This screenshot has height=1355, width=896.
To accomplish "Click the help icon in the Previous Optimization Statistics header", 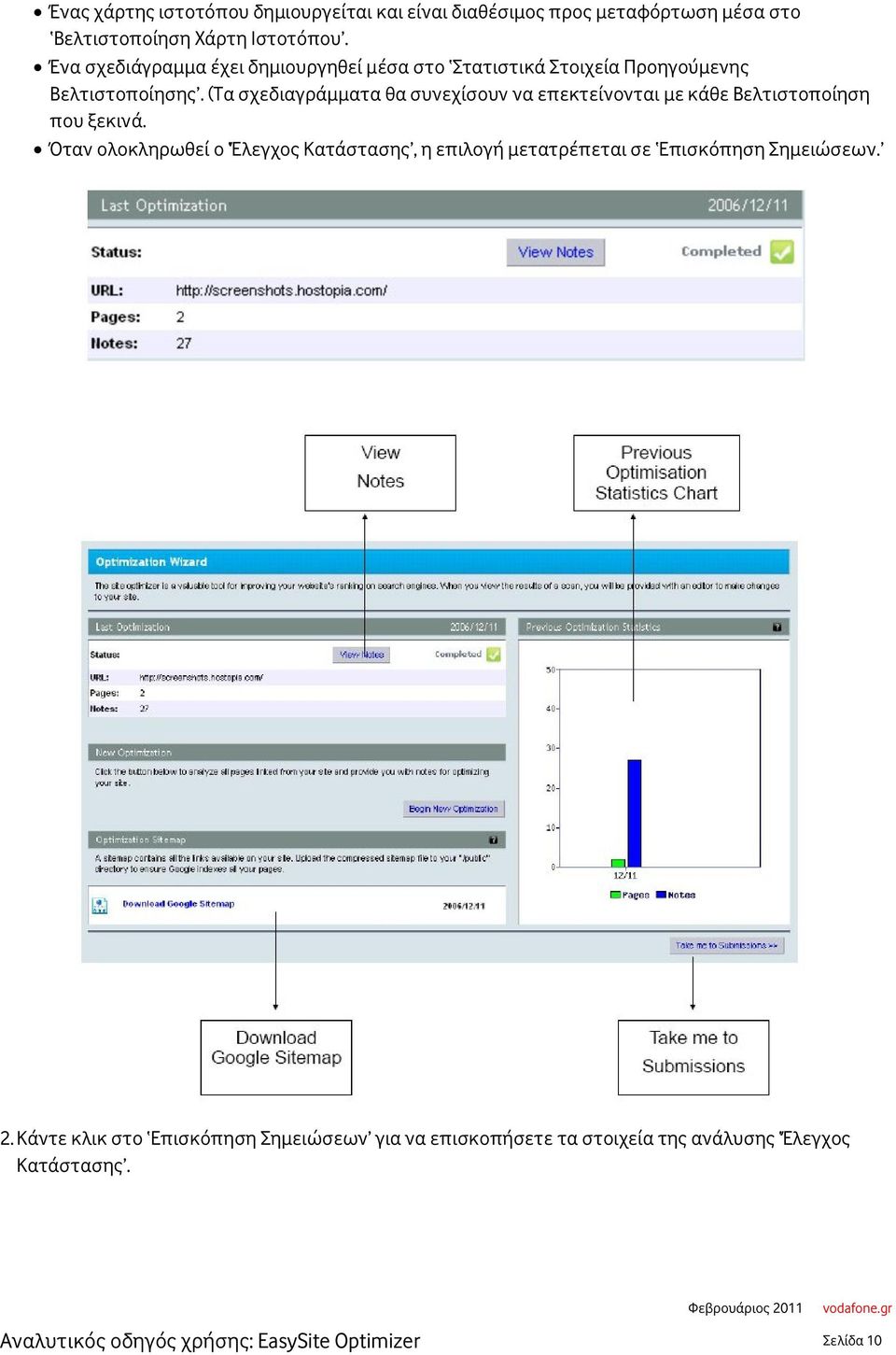I will [777, 628].
